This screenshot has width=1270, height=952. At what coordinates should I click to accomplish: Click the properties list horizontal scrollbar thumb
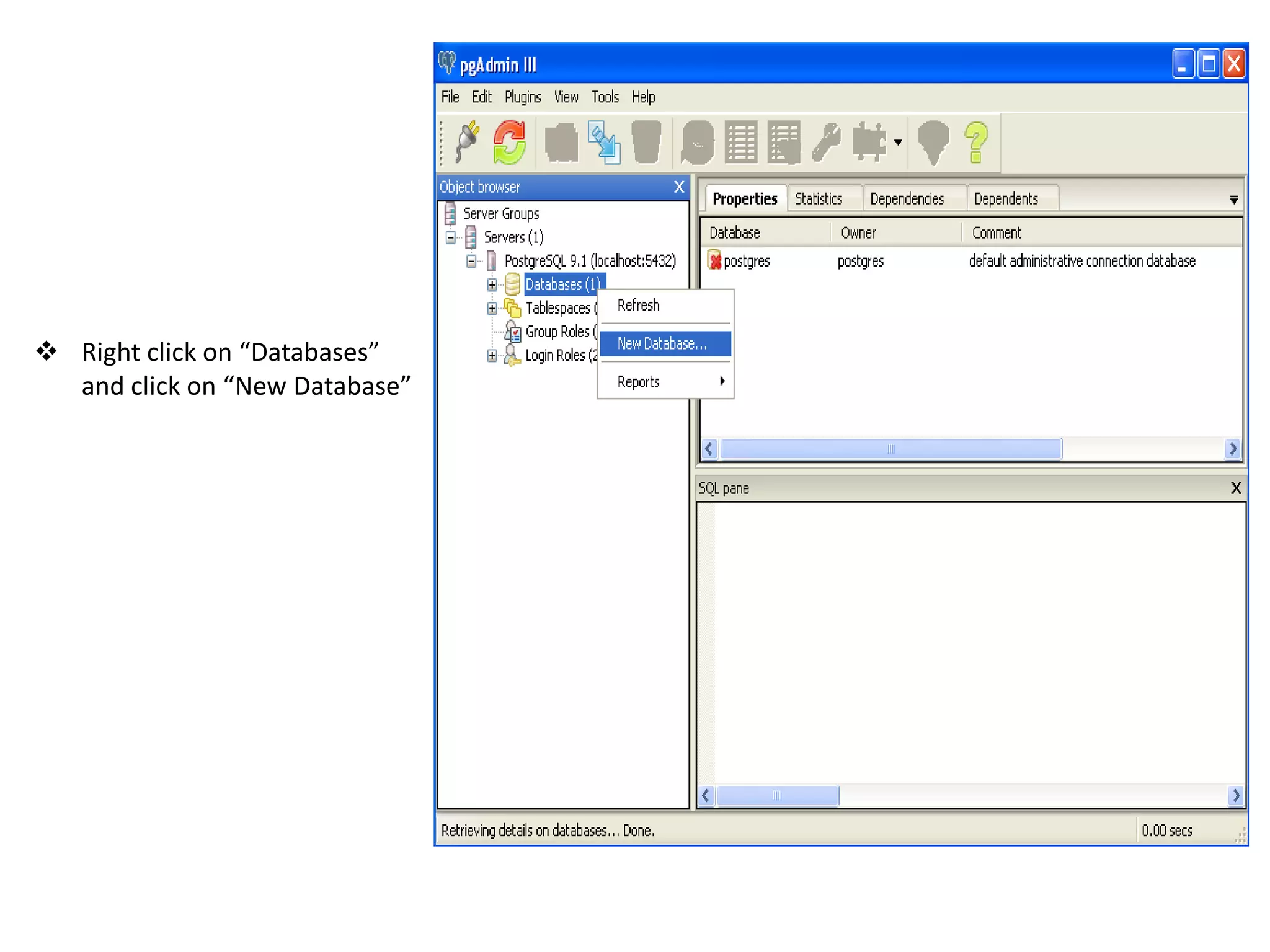pos(890,449)
